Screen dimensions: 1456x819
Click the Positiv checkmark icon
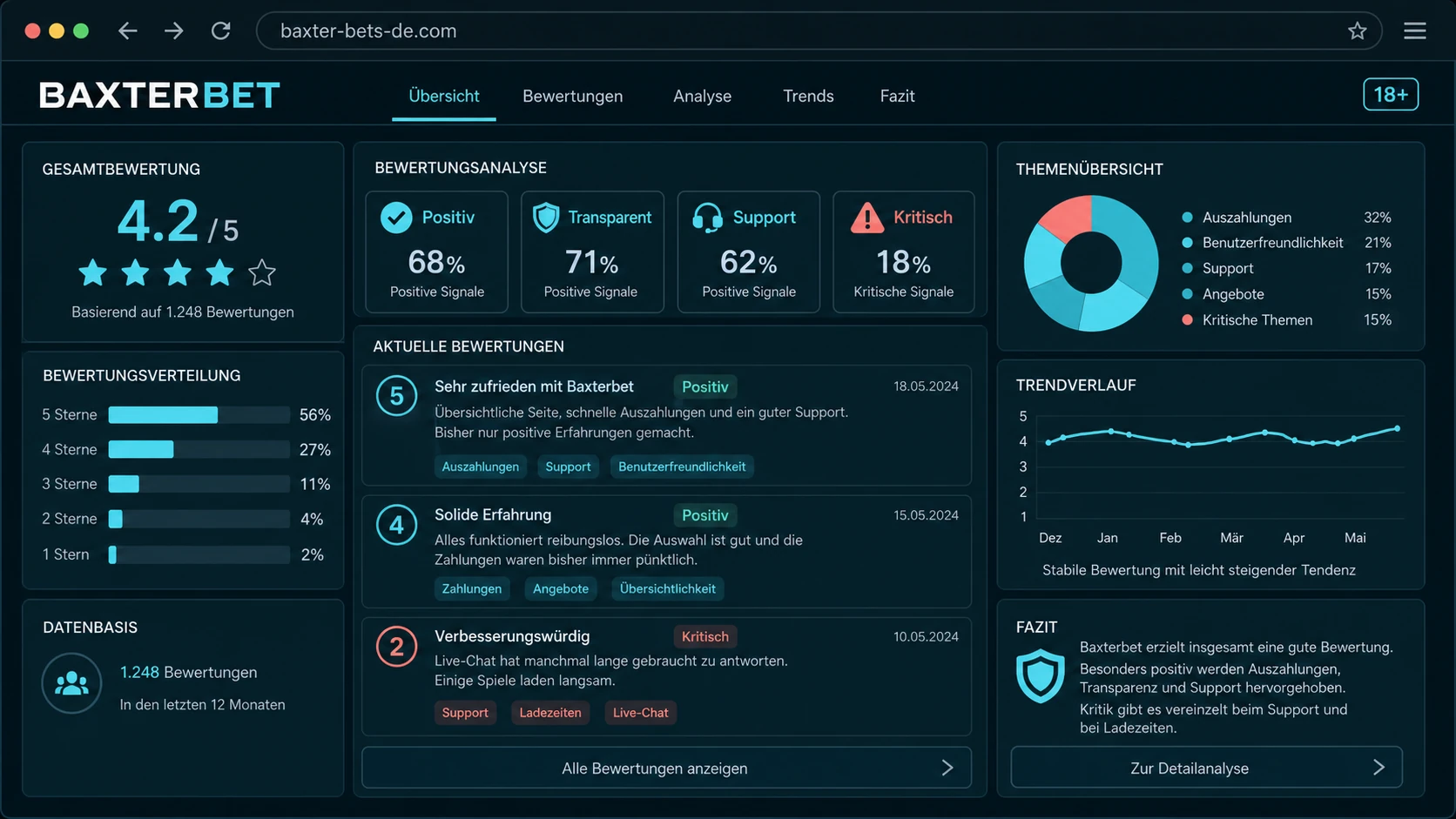396,218
